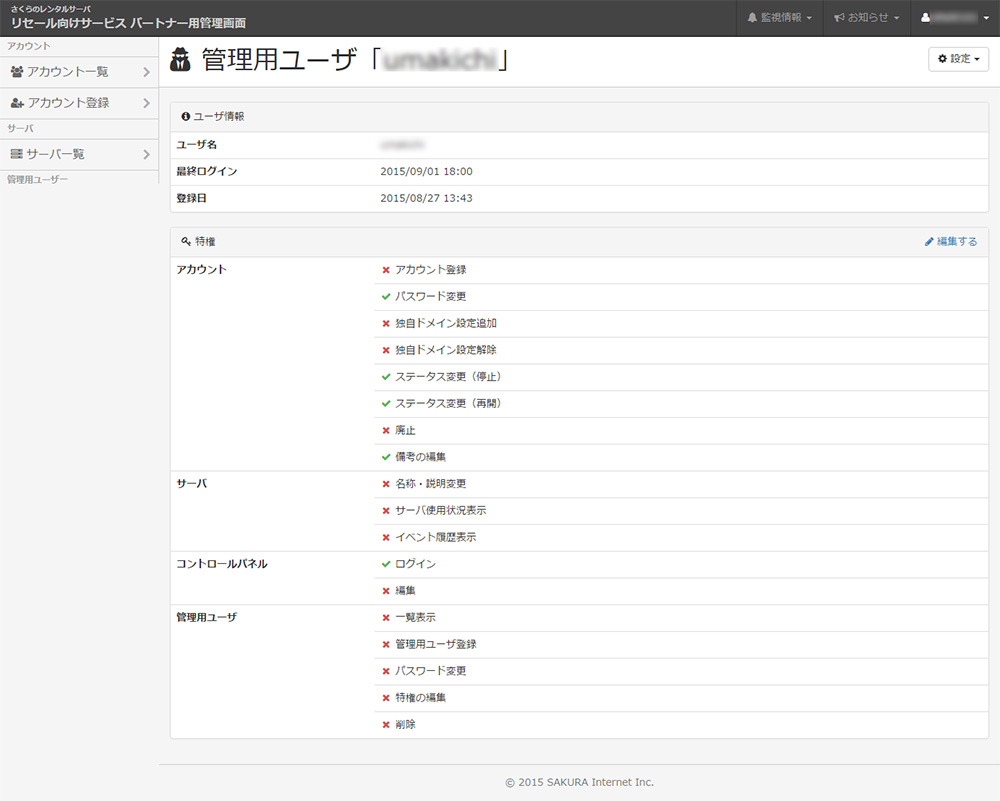Click the user avatar icon in the top bar

point(926,18)
